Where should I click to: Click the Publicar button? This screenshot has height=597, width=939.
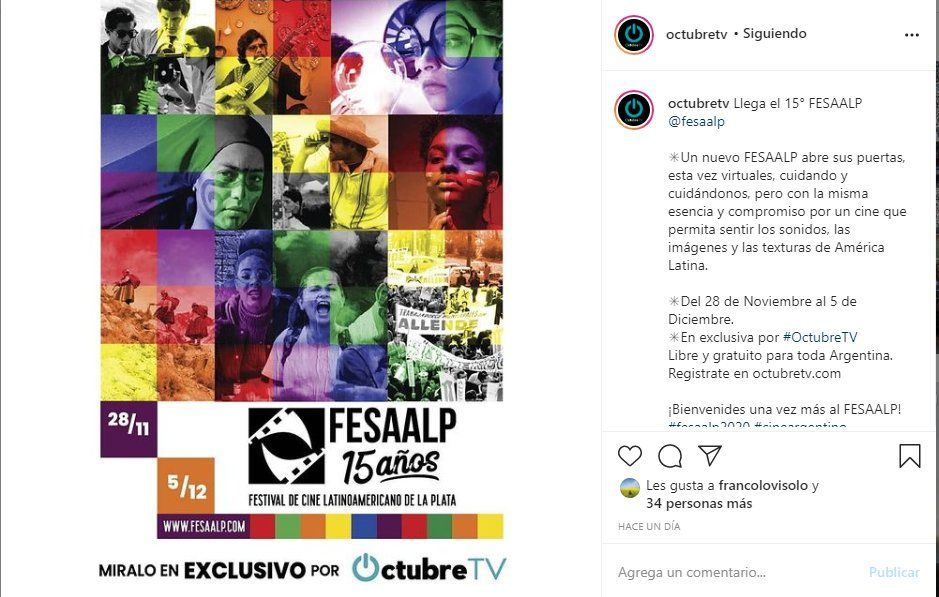(x=894, y=572)
